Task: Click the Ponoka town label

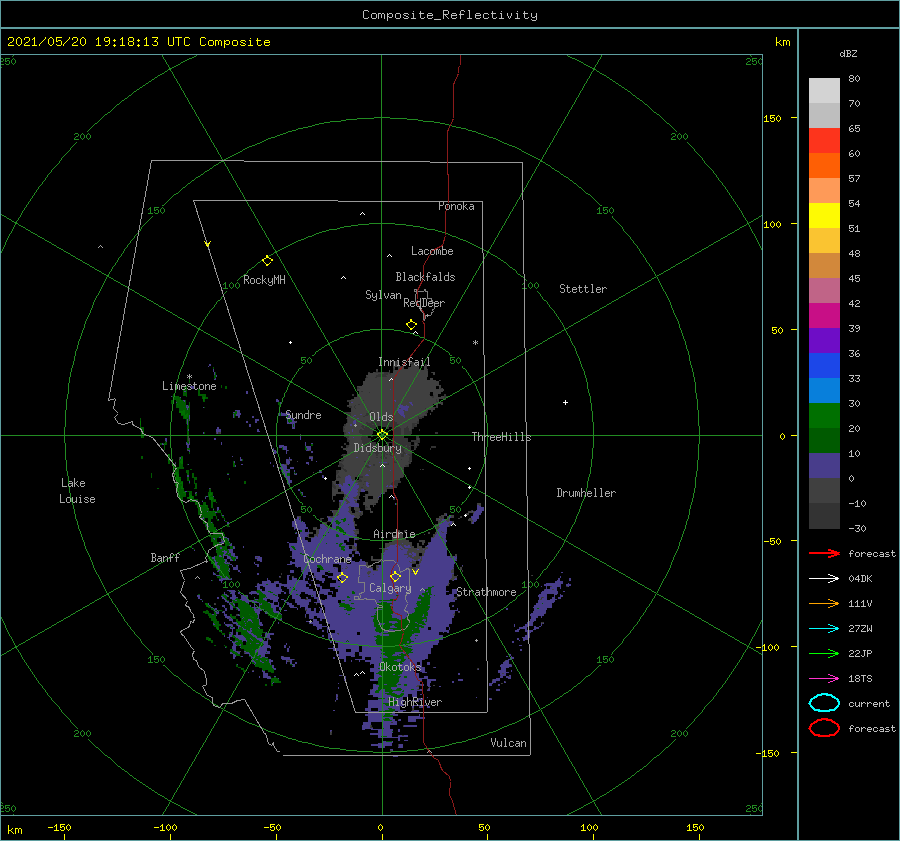Action: [x=456, y=206]
